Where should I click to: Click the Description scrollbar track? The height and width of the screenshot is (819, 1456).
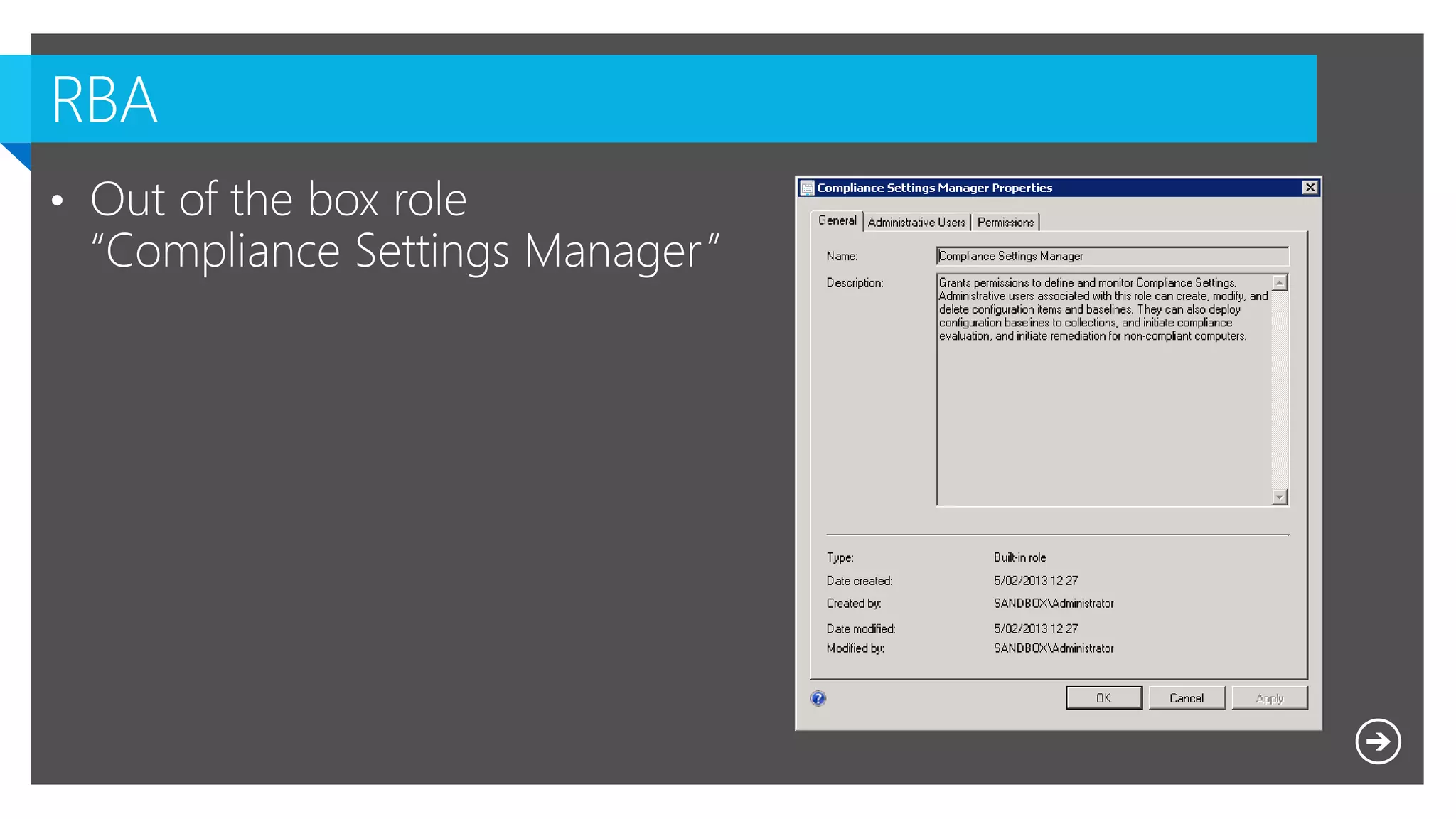click(x=1279, y=391)
